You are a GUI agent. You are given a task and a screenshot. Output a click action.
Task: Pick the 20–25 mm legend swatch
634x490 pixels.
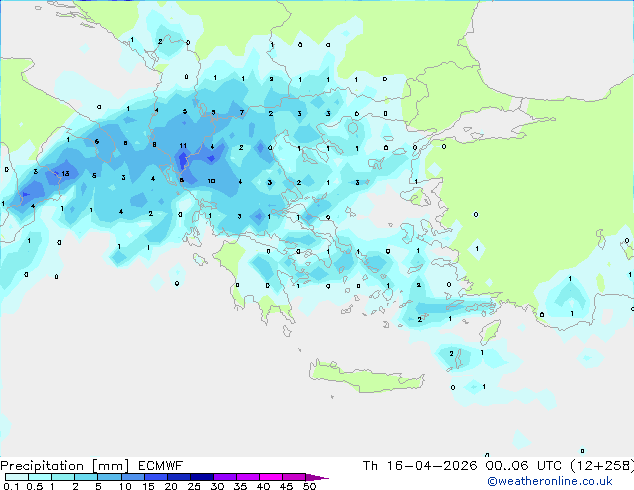pos(178,477)
